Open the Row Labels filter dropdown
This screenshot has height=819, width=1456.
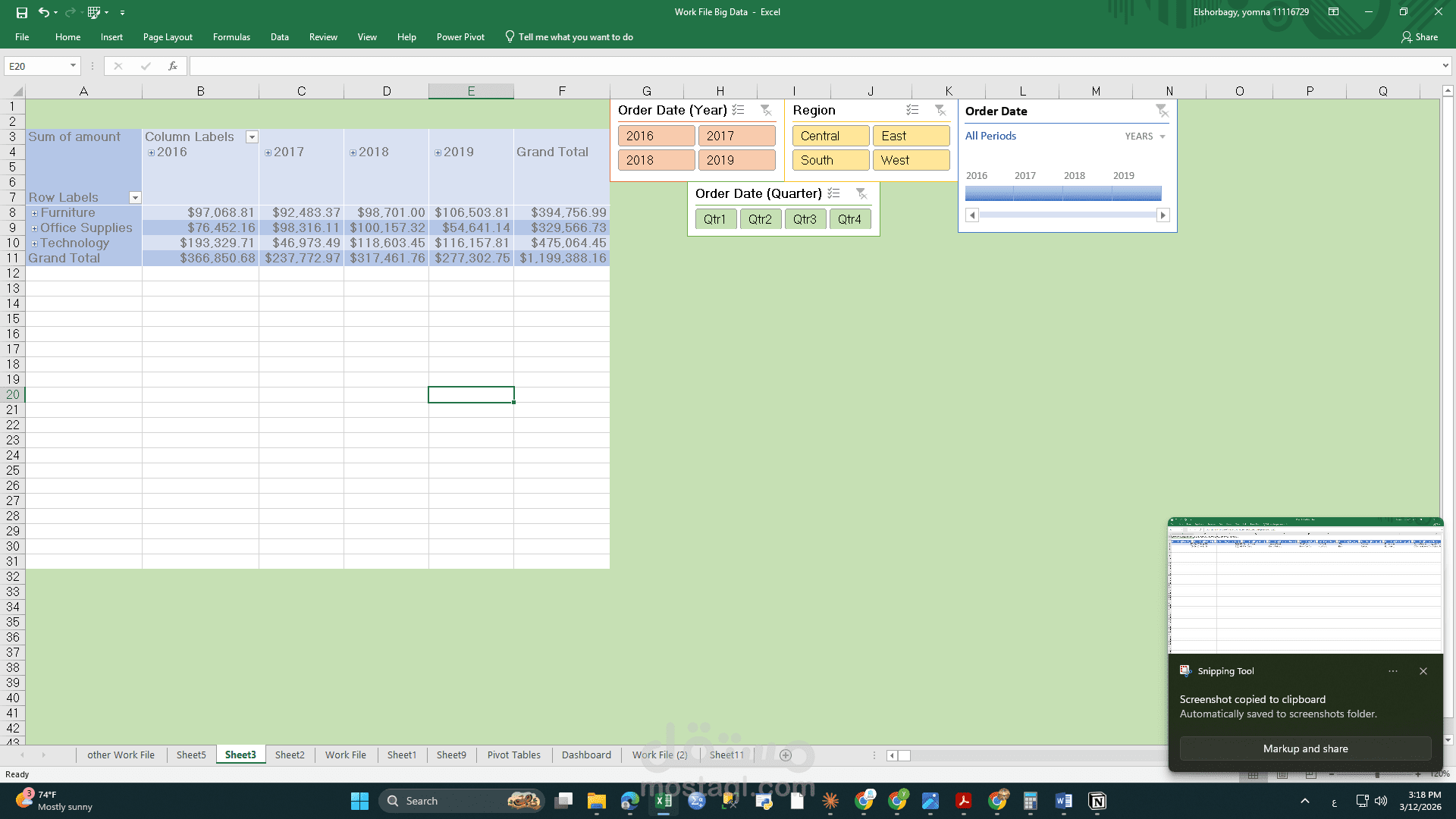pos(135,198)
